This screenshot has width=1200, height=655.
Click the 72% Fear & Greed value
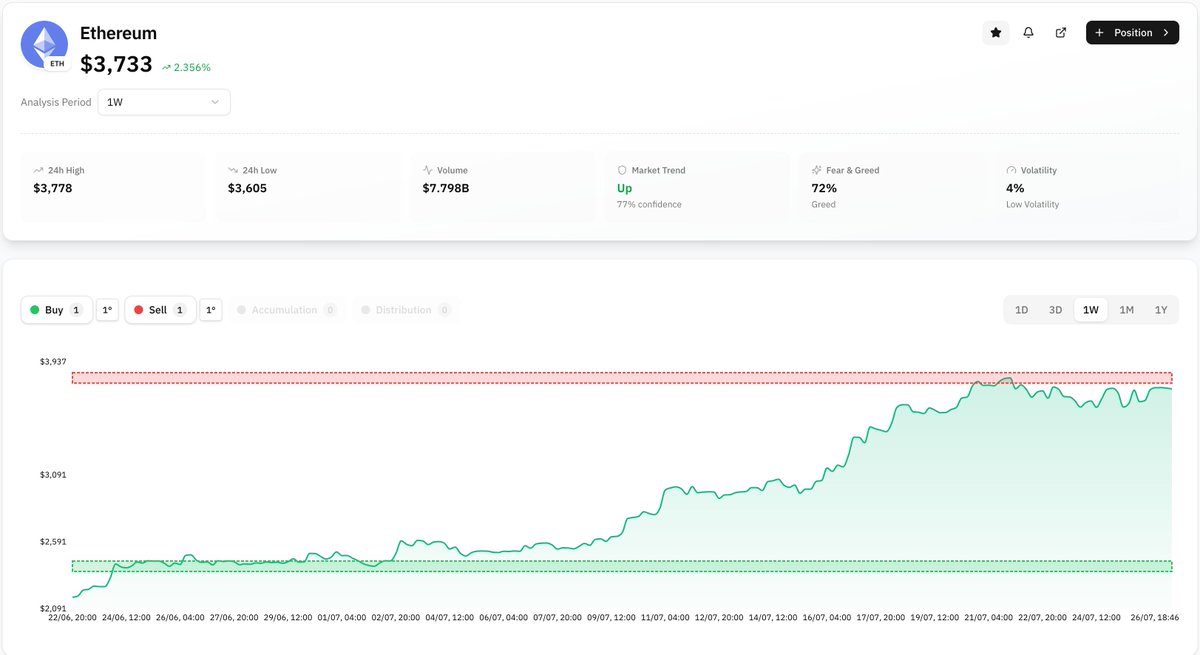824,188
